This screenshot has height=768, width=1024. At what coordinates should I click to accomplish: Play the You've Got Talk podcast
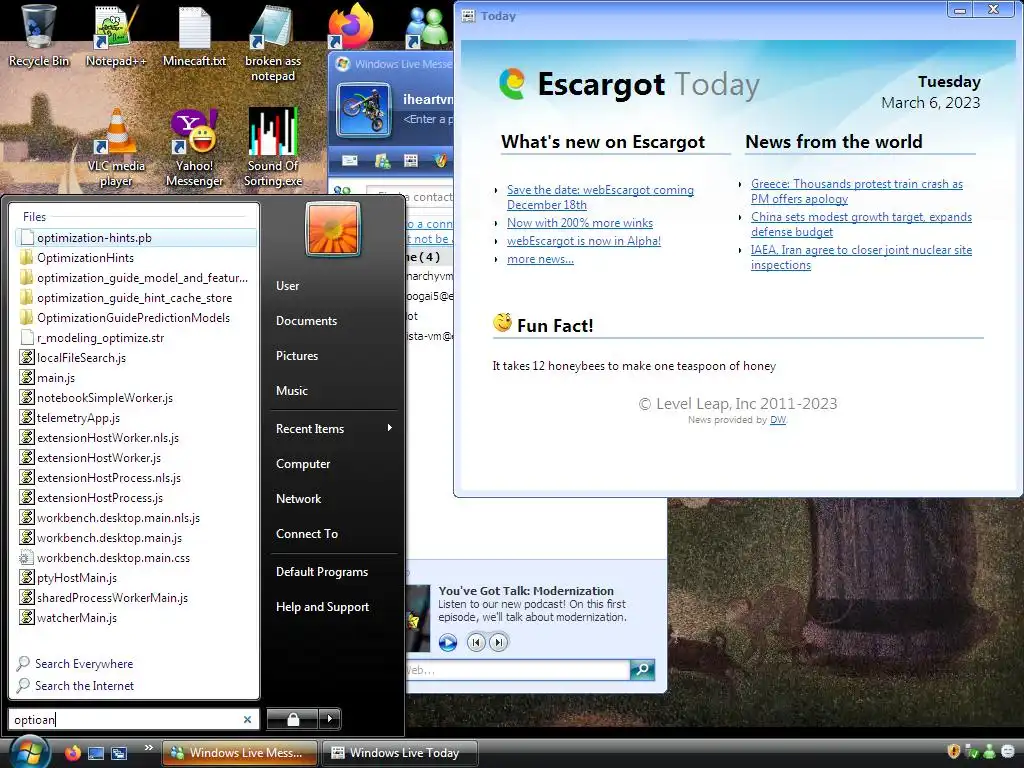(x=448, y=643)
